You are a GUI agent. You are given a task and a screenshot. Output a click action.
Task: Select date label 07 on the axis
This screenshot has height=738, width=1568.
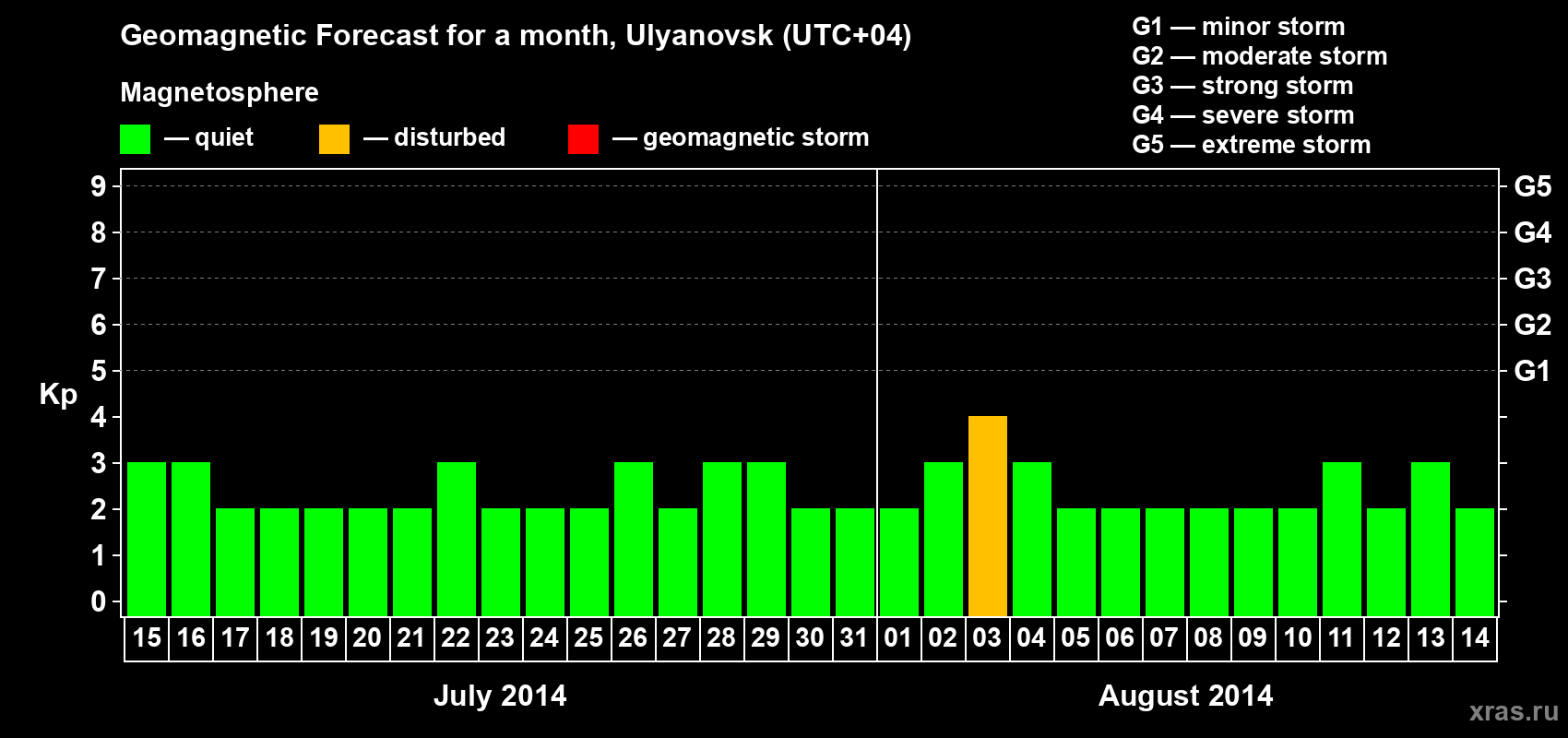pos(1164,638)
